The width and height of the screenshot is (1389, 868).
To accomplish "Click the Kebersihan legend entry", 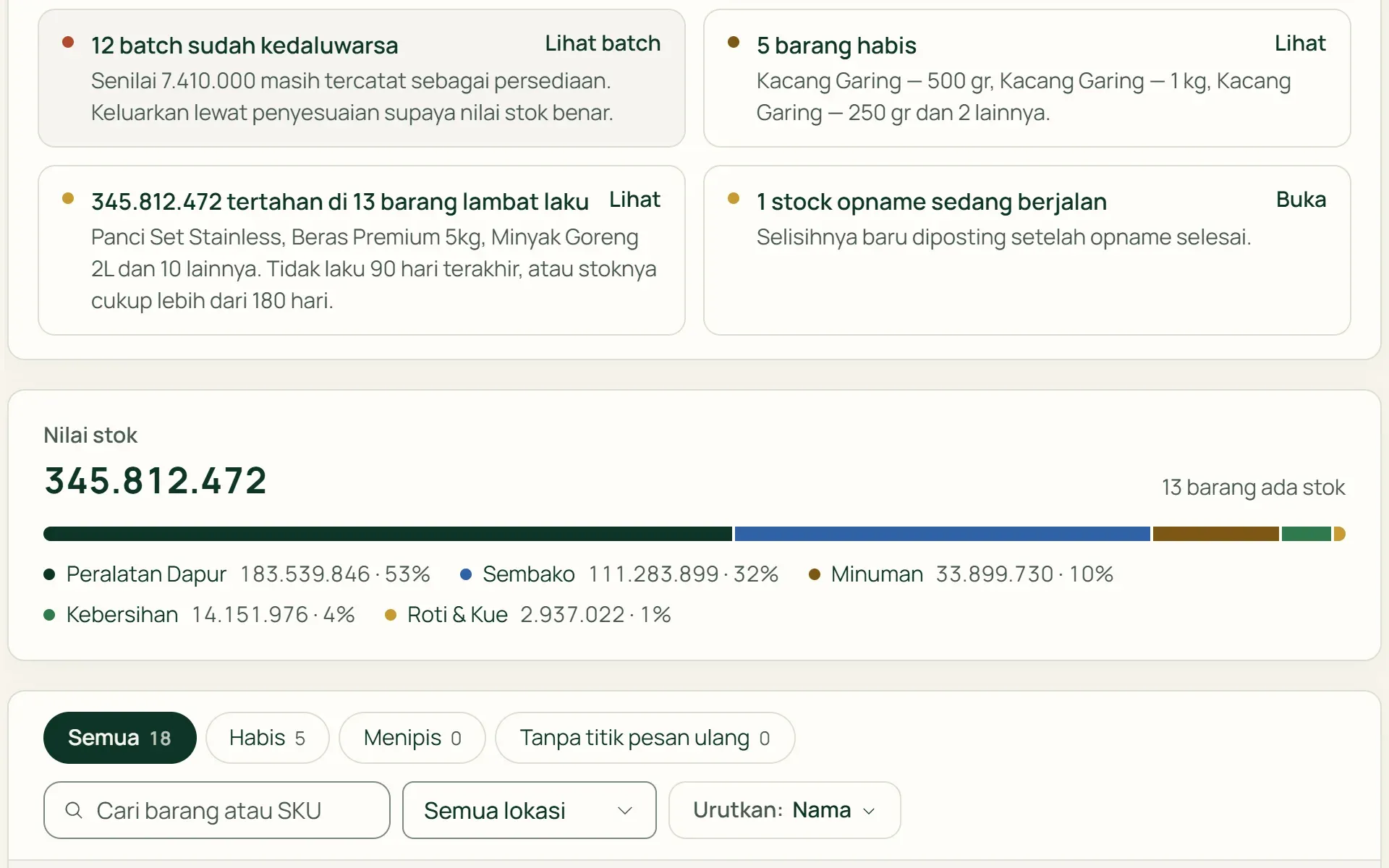I will pyautogui.click(x=200, y=615).
